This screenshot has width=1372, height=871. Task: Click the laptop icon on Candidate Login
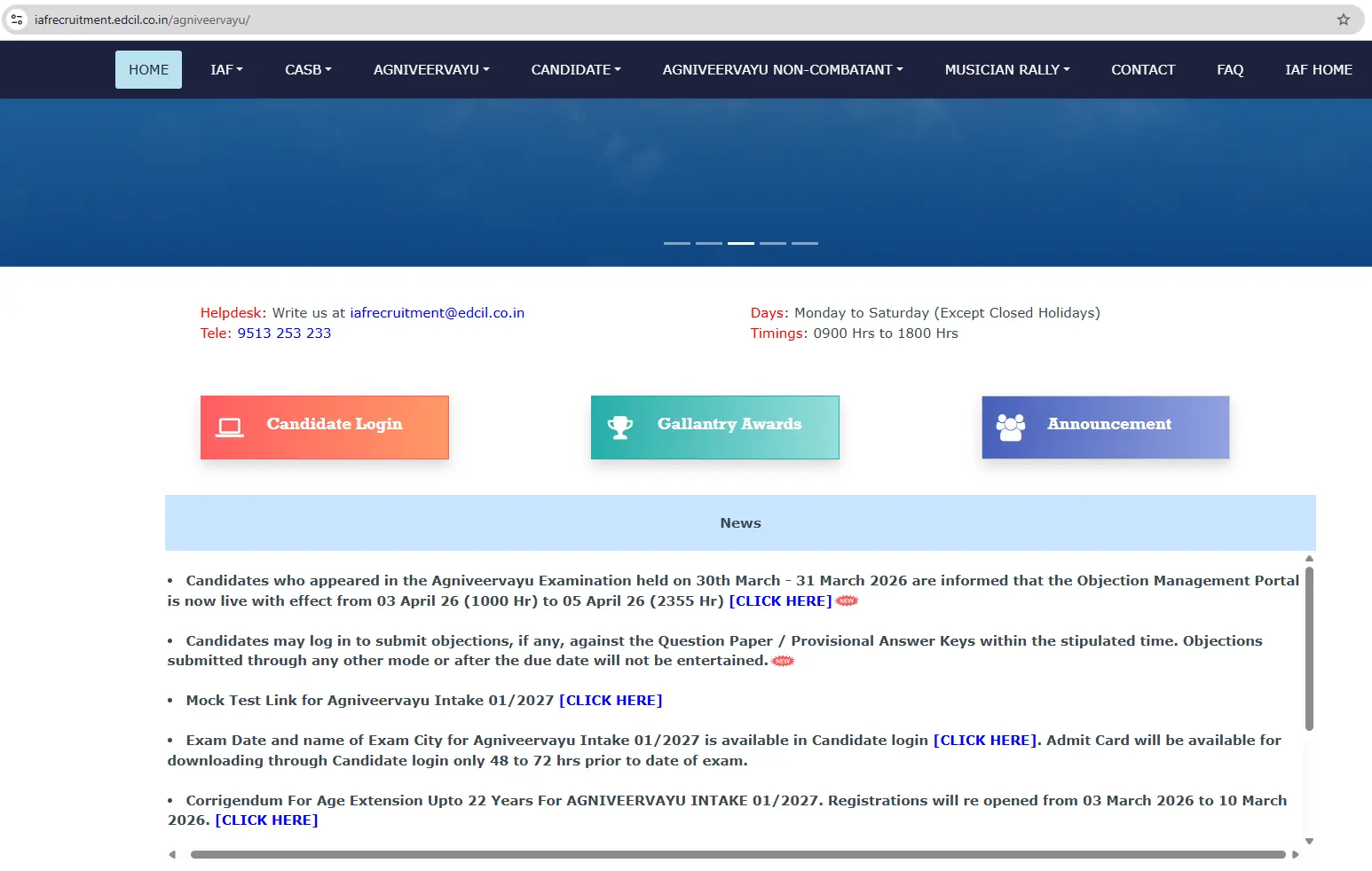[x=230, y=428]
